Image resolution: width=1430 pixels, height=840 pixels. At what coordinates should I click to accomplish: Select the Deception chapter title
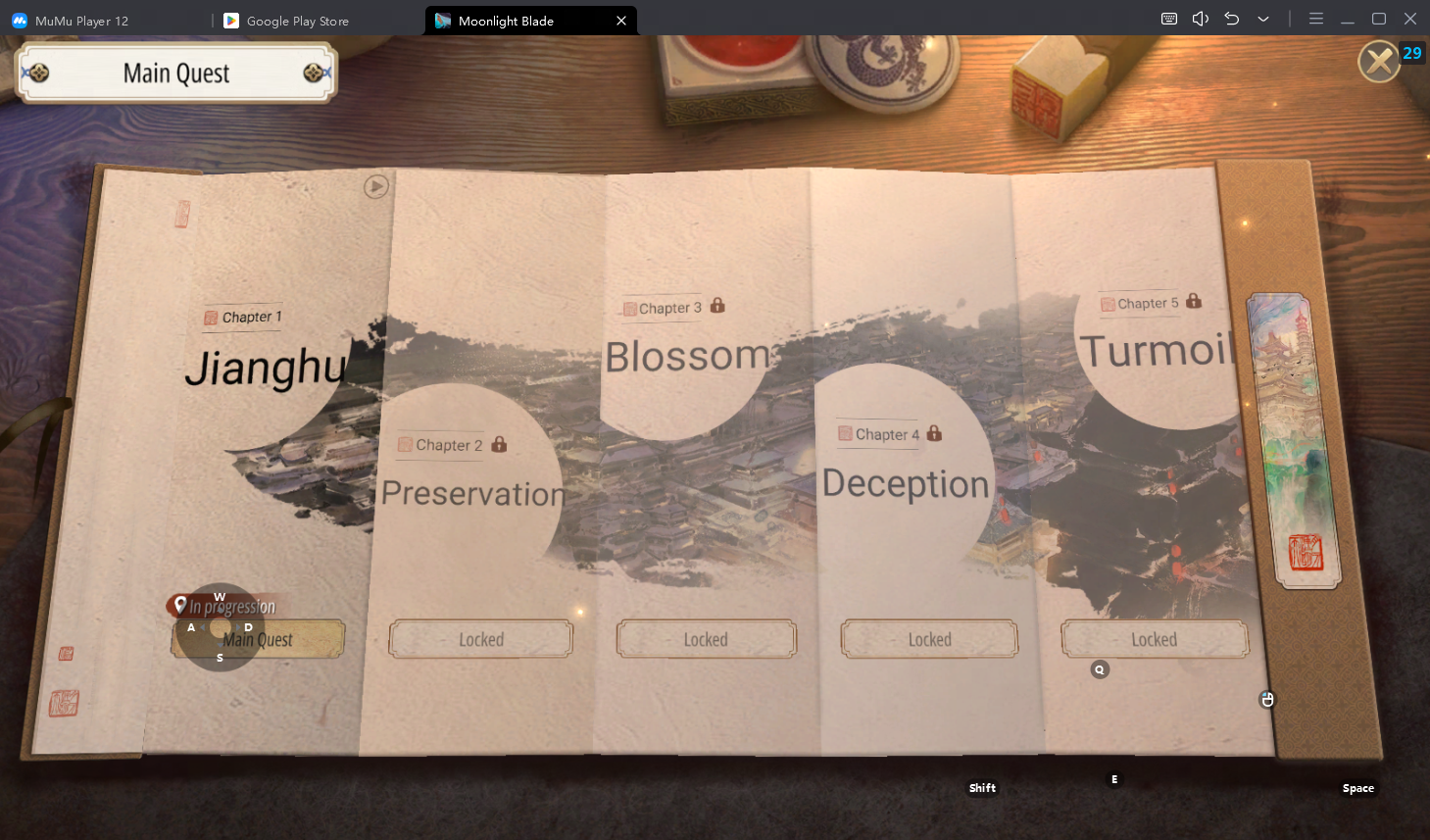tap(906, 483)
